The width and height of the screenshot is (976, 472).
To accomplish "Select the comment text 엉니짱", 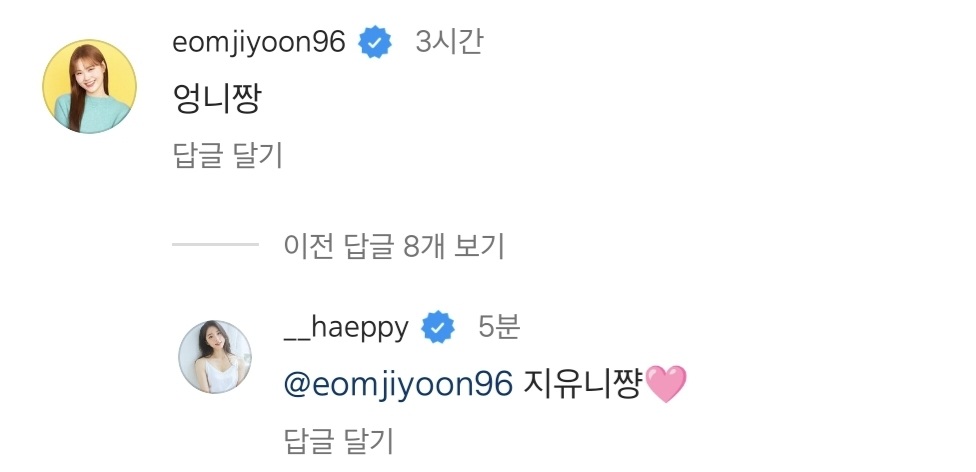I will (x=217, y=99).
